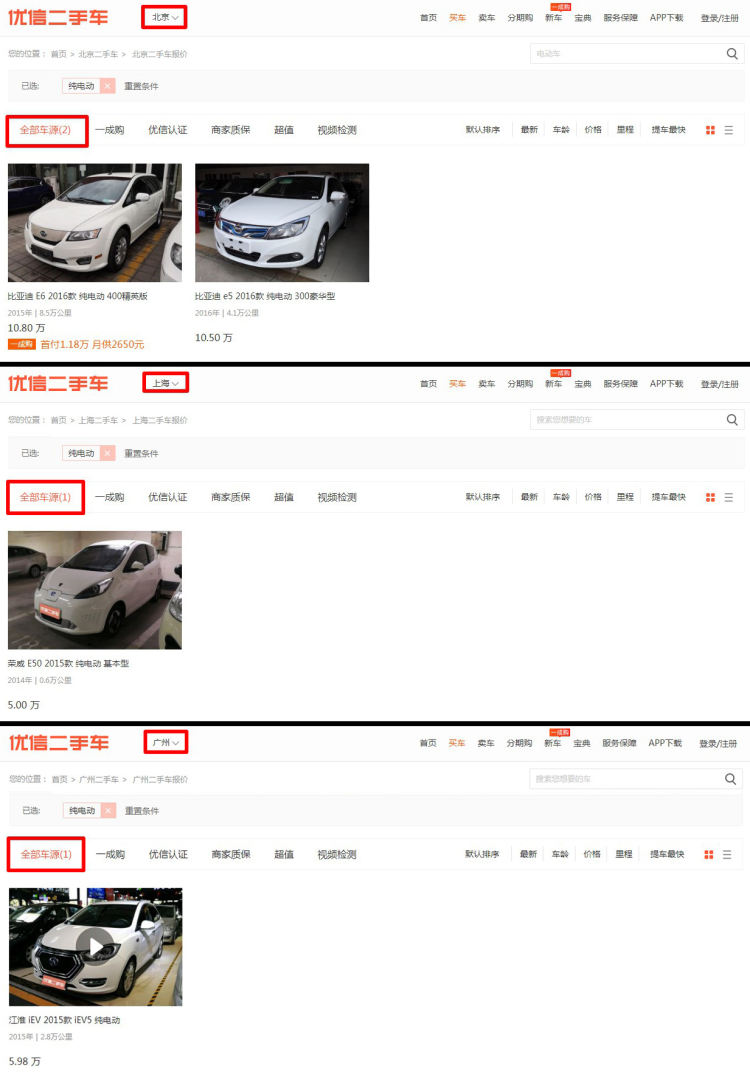Open the 视频检测 tab on the 广州 page
The image size is (750, 1080).
337,855
